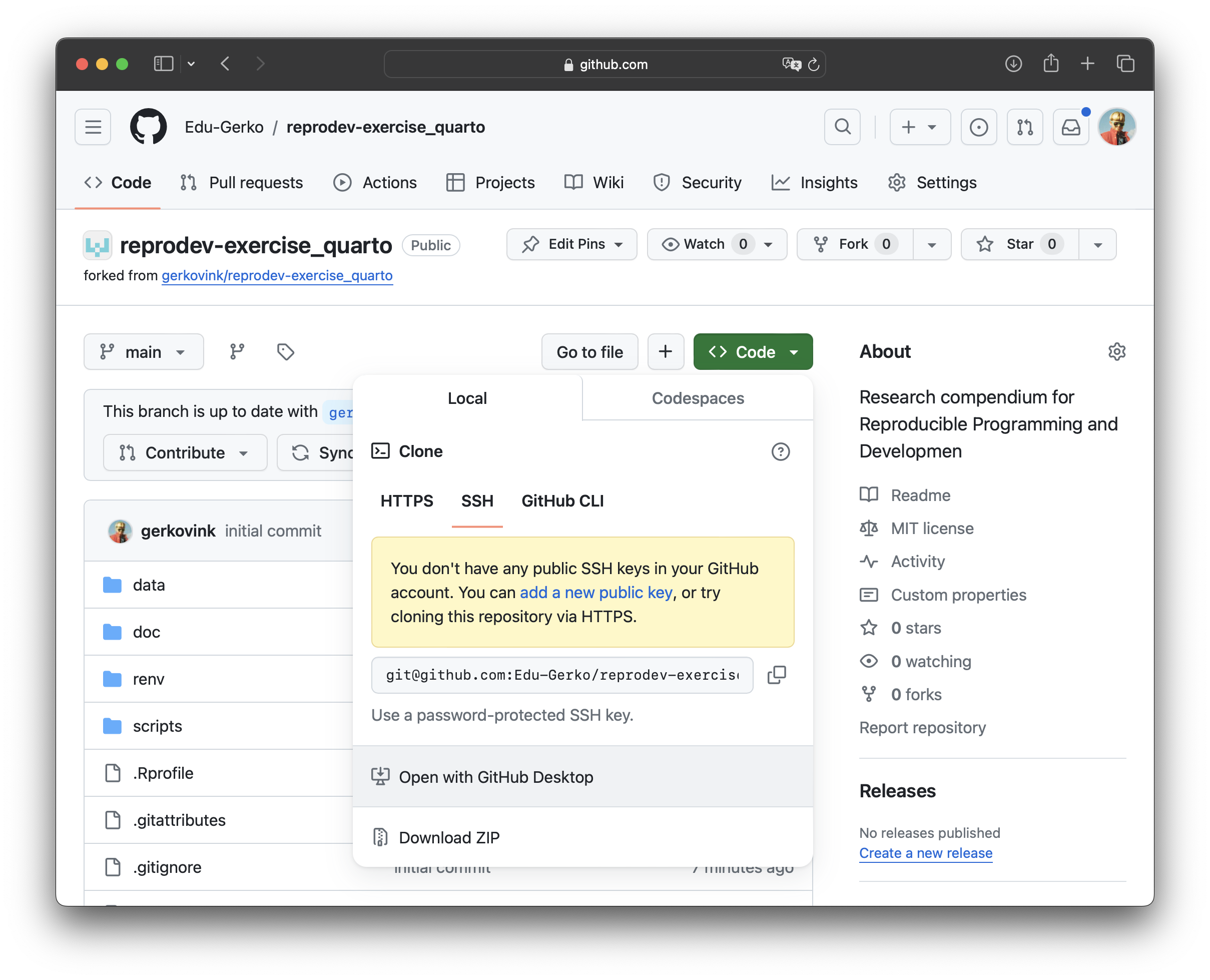
Task: Click Go to file button
Action: click(x=590, y=352)
